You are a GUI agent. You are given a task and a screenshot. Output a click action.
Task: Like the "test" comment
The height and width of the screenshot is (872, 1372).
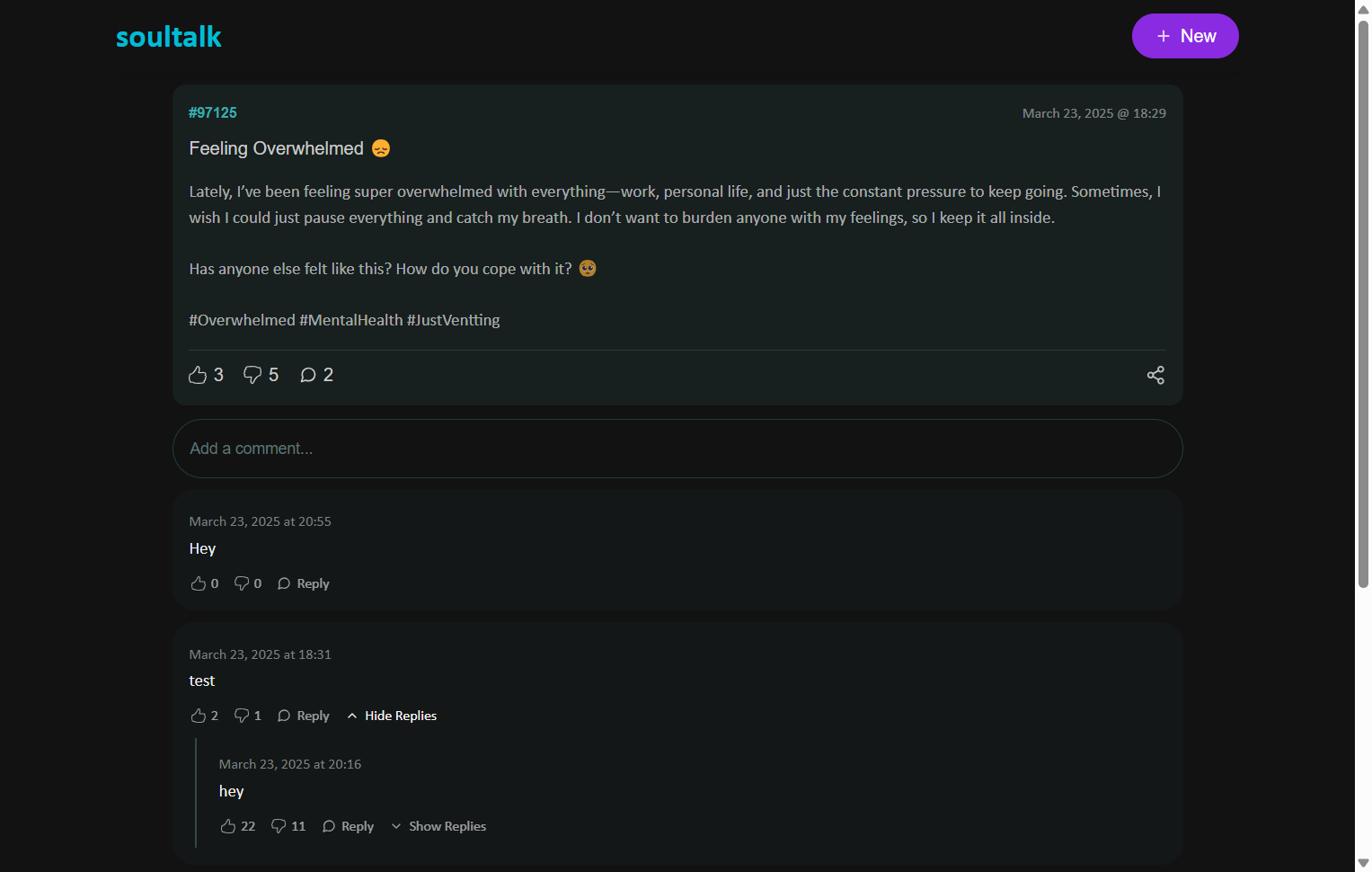pos(199,716)
